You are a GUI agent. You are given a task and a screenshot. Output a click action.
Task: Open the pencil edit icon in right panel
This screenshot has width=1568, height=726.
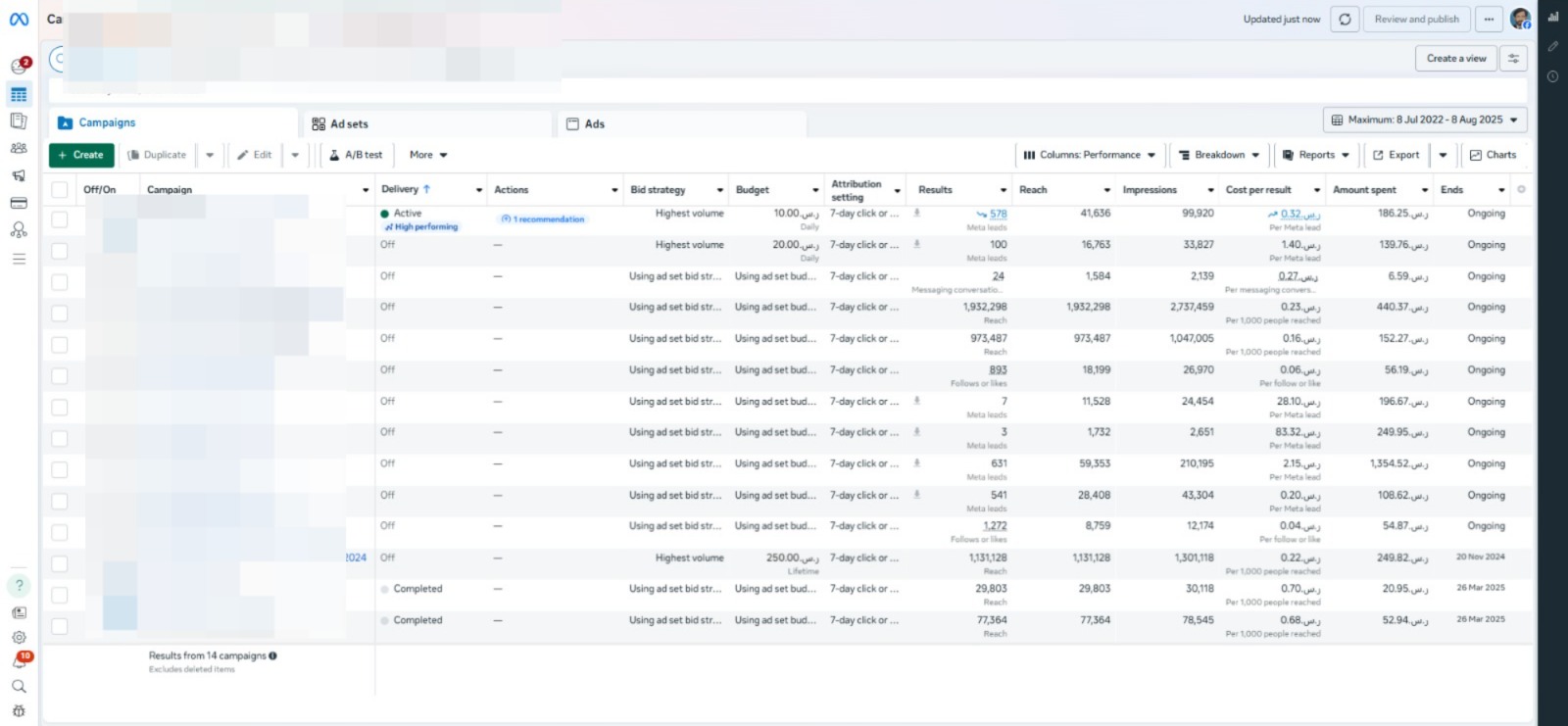coord(1553,46)
